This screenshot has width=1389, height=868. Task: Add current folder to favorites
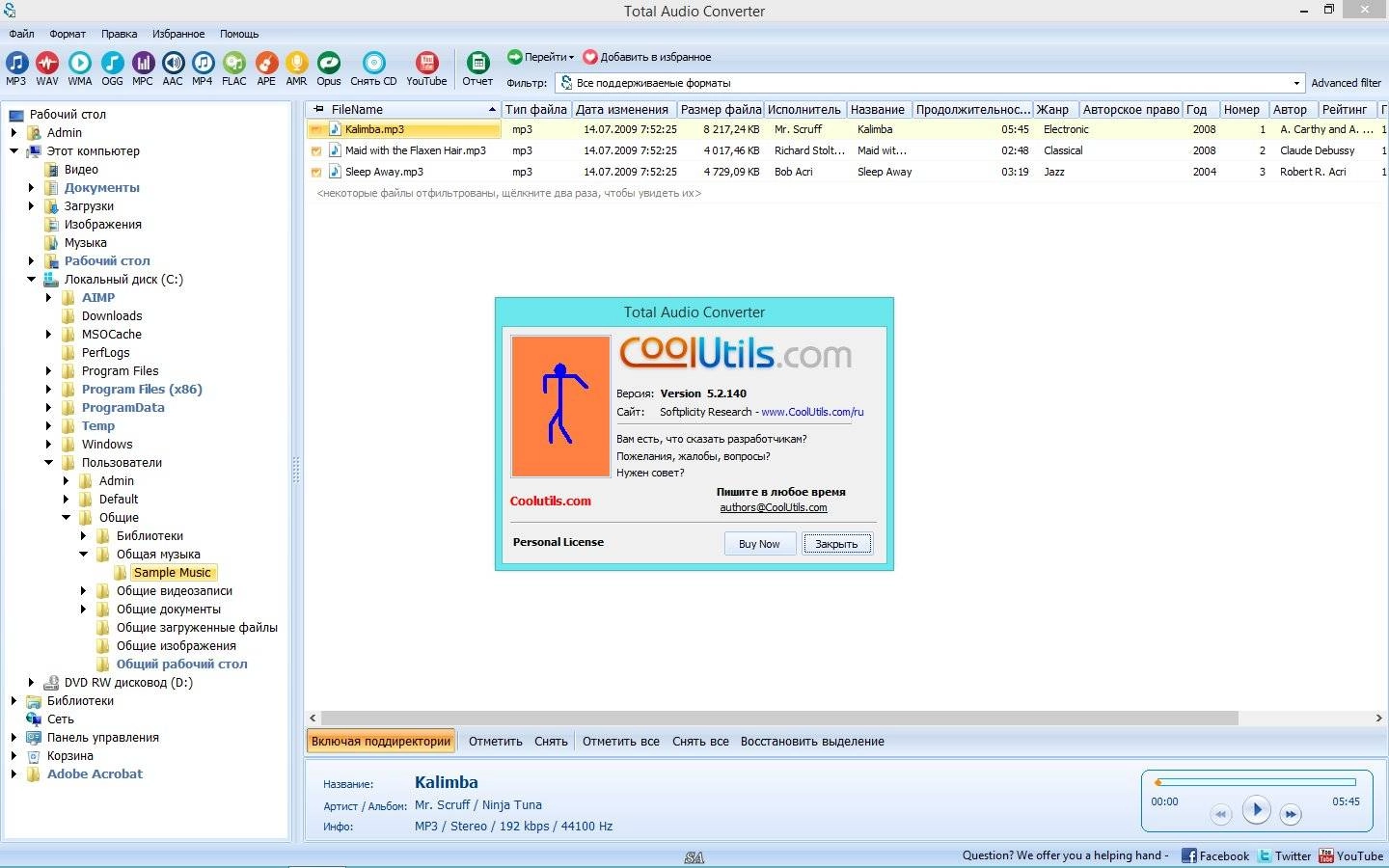(x=647, y=57)
